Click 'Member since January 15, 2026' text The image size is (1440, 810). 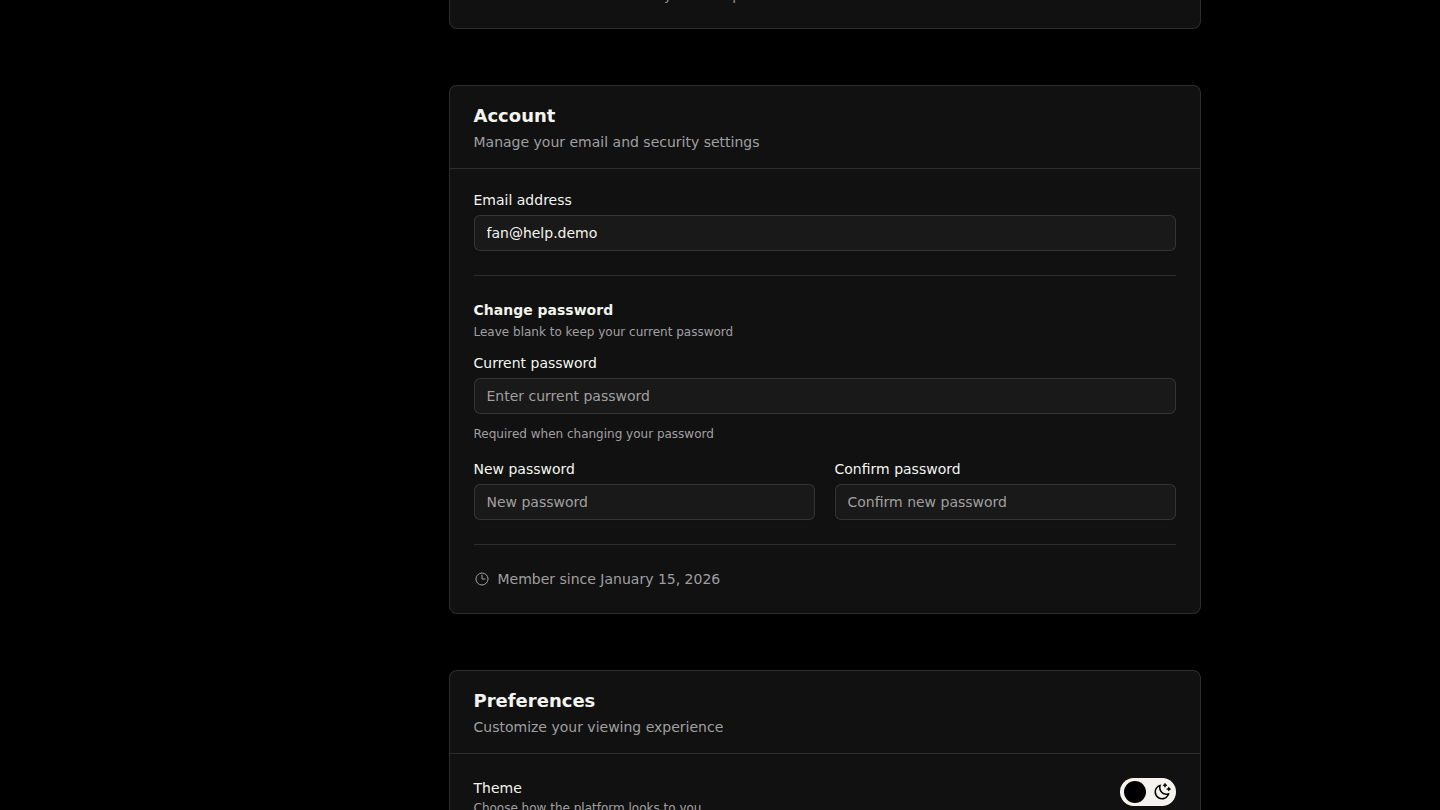[x=608, y=579]
